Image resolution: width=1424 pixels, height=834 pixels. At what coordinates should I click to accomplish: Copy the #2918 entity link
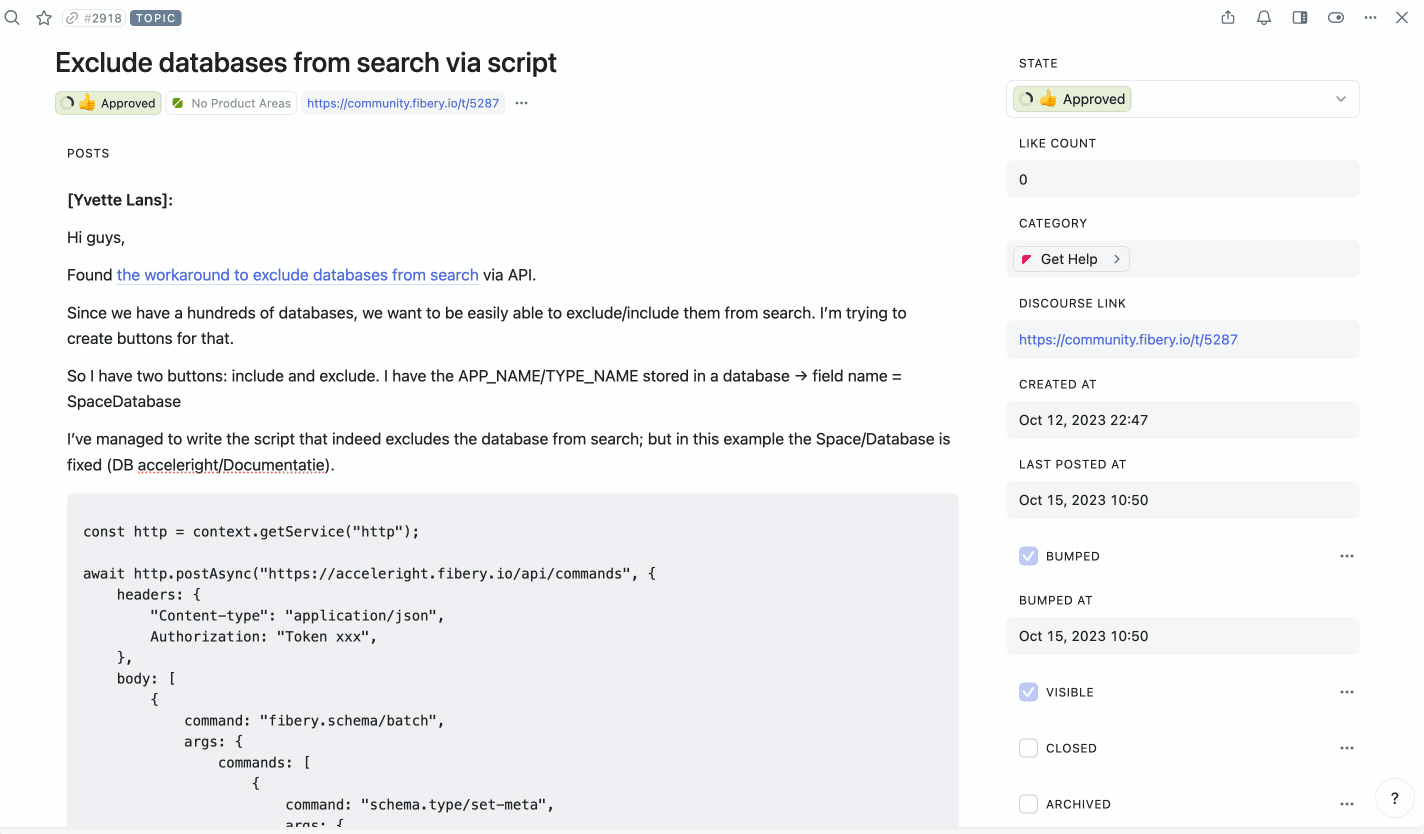pos(93,18)
